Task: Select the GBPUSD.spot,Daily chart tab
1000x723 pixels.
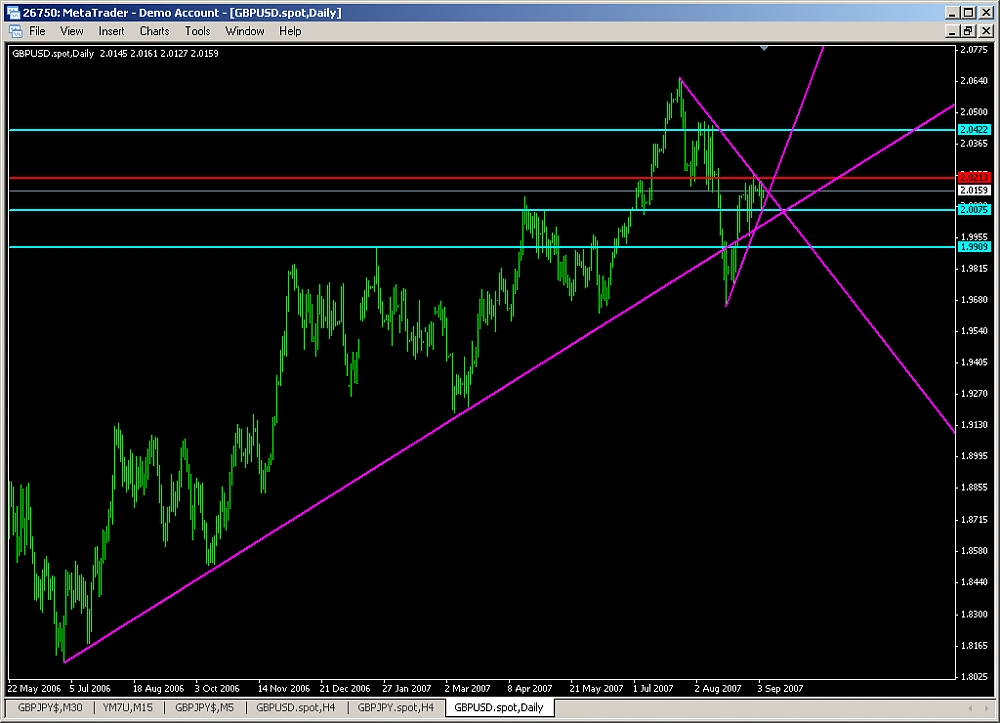Action: tap(499, 707)
